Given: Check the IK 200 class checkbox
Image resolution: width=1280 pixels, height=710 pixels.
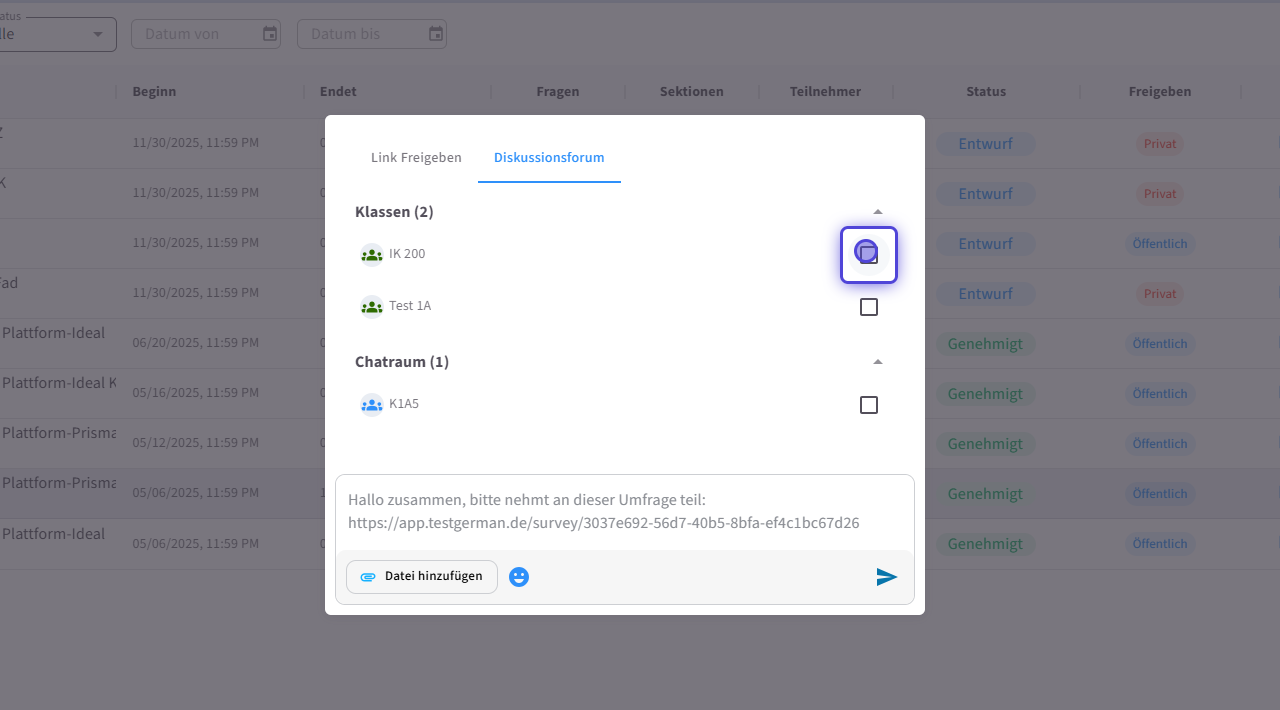Looking at the screenshot, I should click(868, 254).
